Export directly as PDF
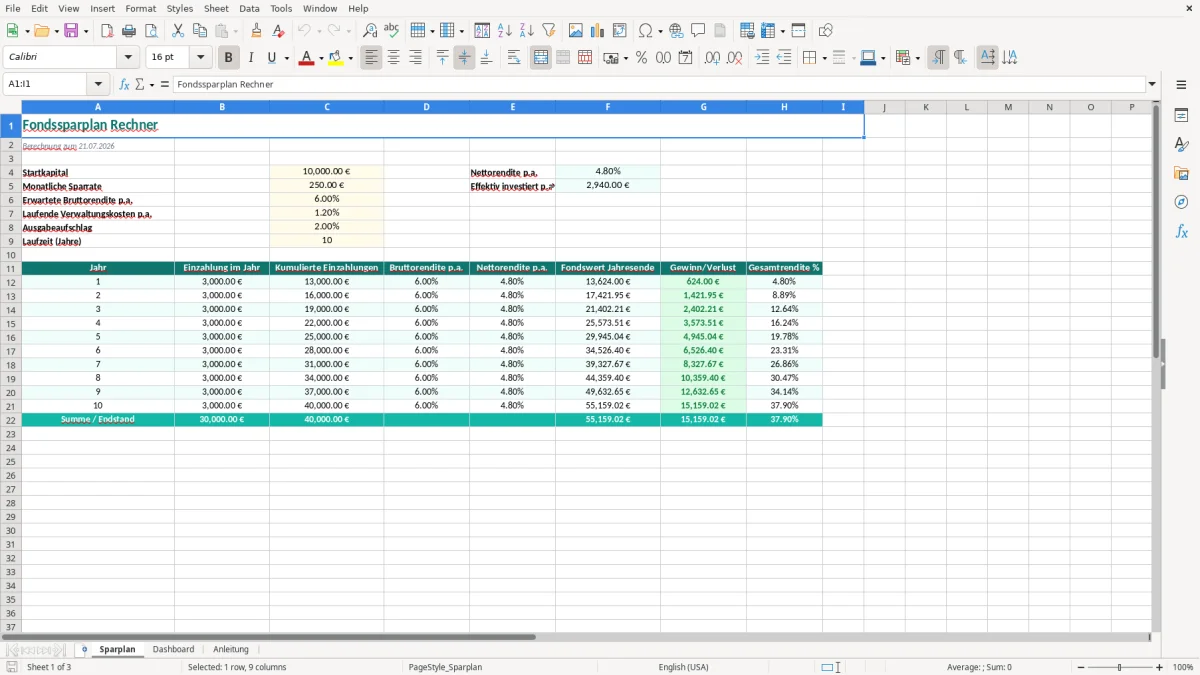Screen dimensions: 1200x675 point(107,31)
